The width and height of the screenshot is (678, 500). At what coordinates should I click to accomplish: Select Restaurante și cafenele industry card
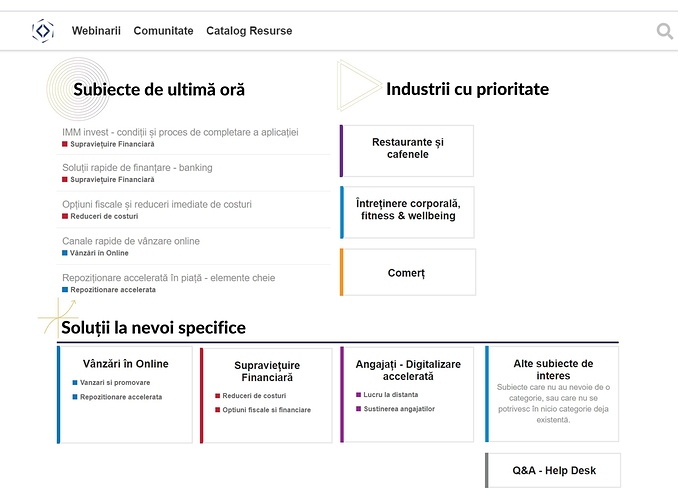[407, 151]
